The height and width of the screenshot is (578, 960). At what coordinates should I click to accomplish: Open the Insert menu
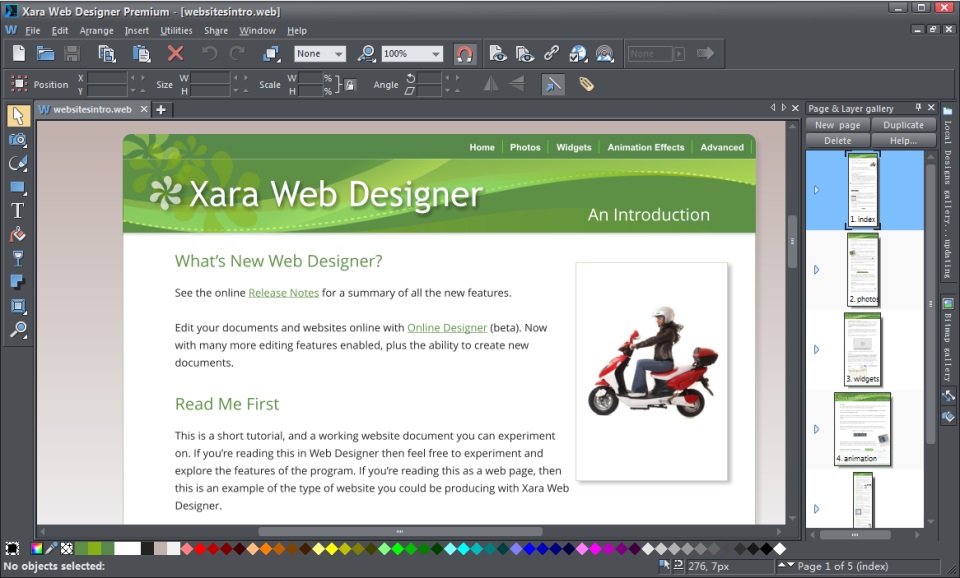(137, 30)
